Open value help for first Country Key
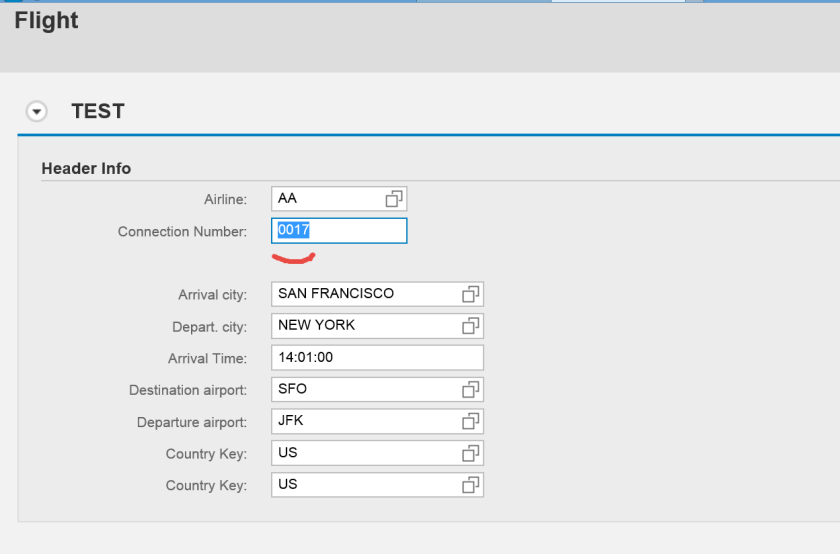 (470, 453)
